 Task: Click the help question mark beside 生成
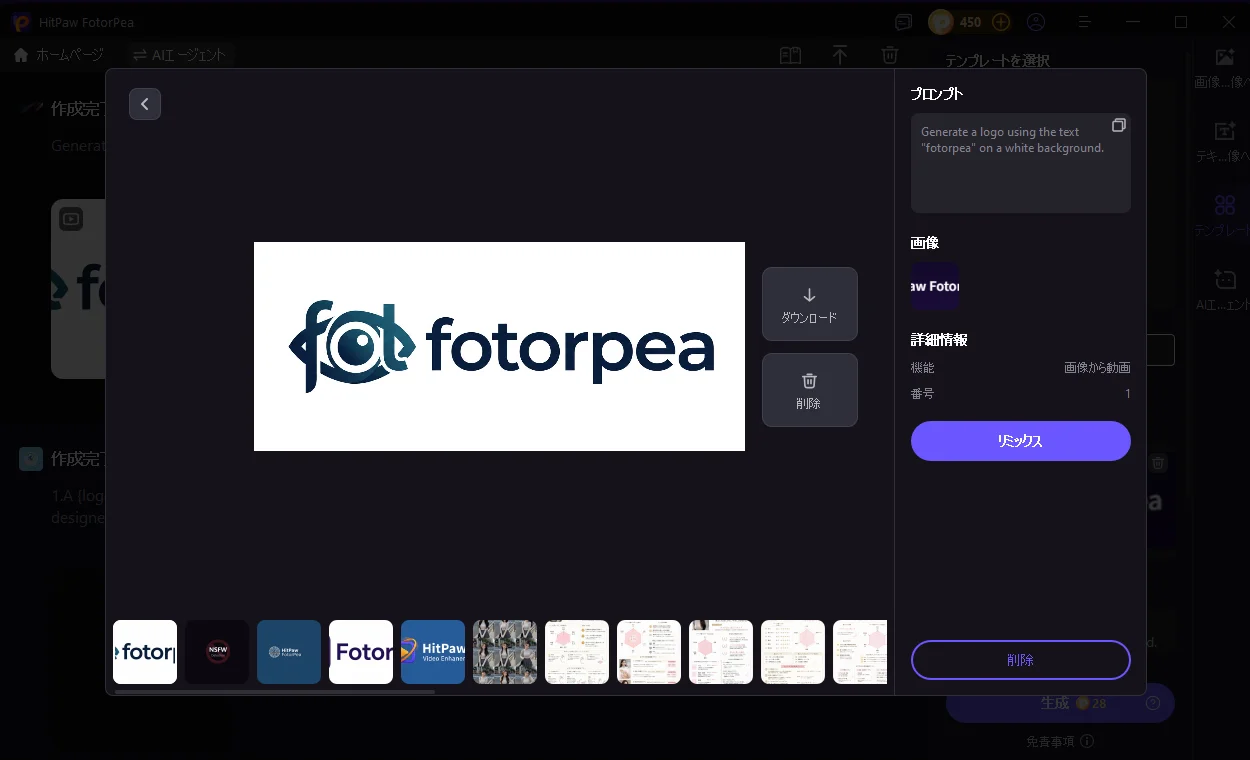pos(1153,703)
